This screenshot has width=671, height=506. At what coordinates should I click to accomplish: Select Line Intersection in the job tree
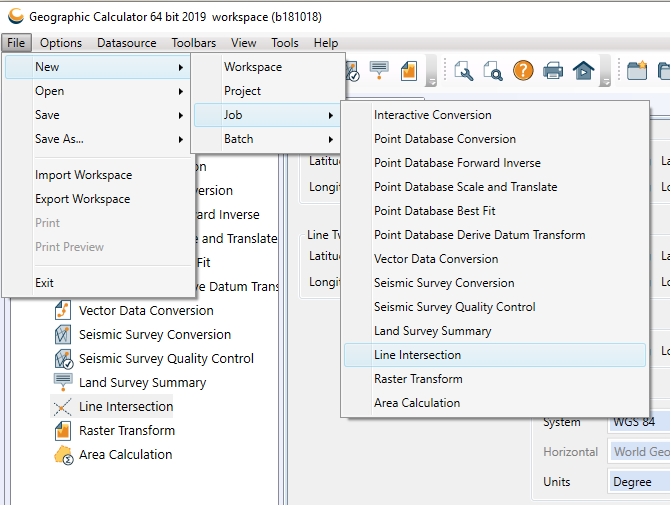click(126, 406)
